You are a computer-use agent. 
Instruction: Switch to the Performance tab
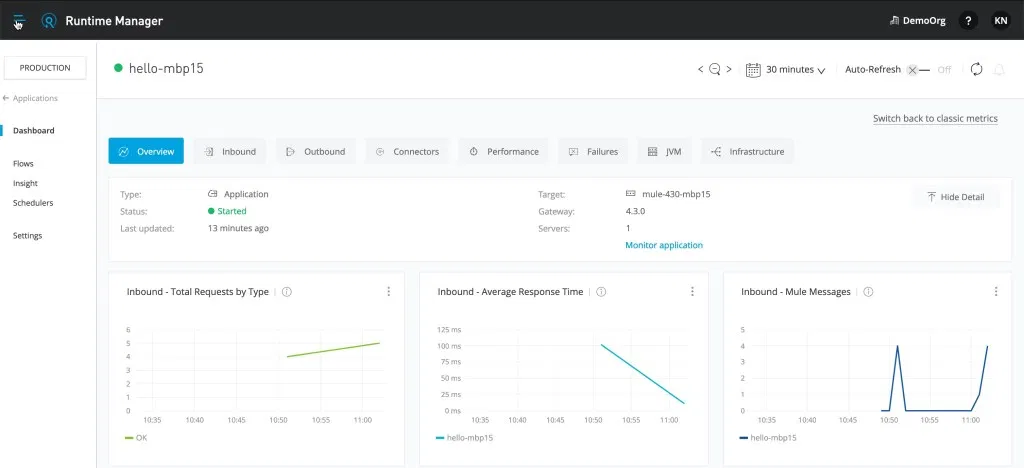(x=503, y=152)
